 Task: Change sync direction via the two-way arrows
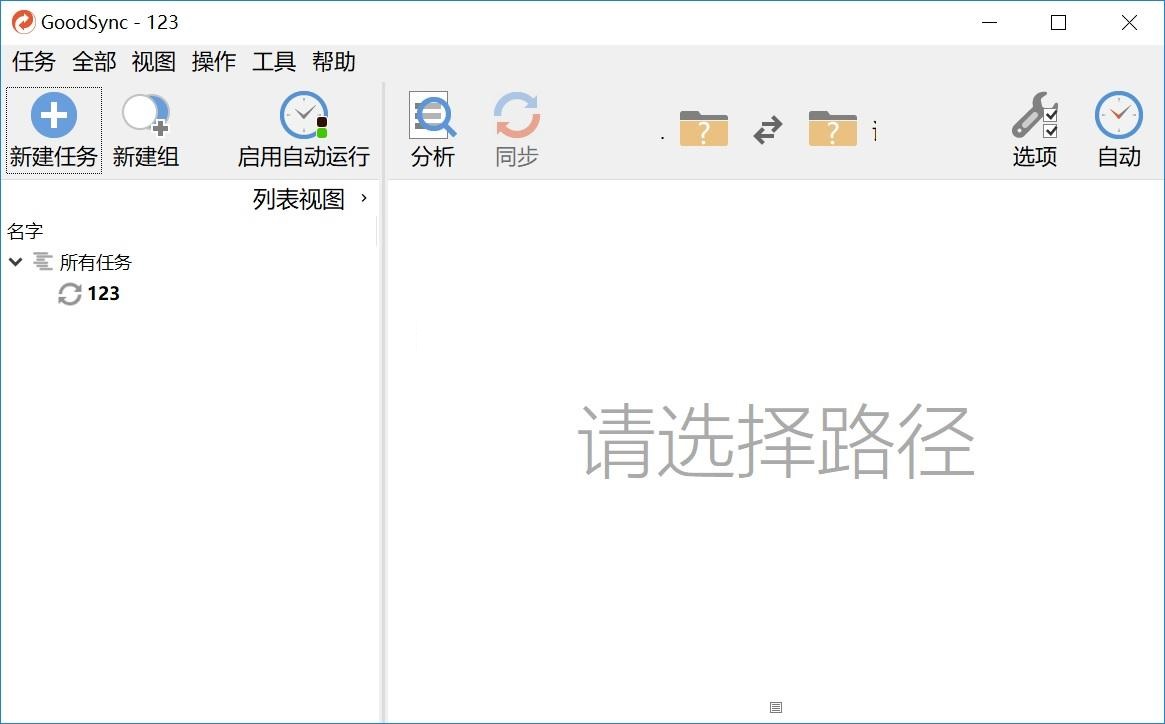point(768,129)
